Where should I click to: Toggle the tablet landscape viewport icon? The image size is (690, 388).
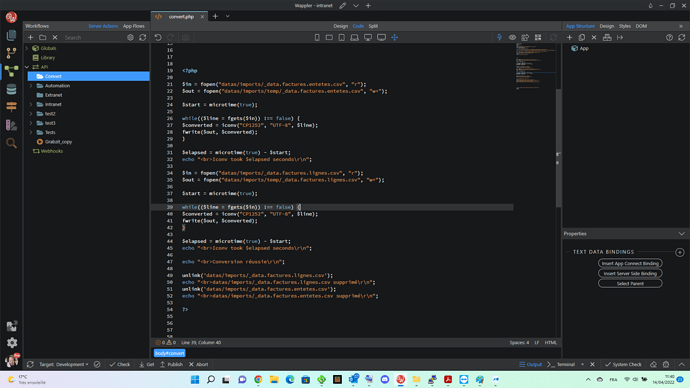[329, 38]
